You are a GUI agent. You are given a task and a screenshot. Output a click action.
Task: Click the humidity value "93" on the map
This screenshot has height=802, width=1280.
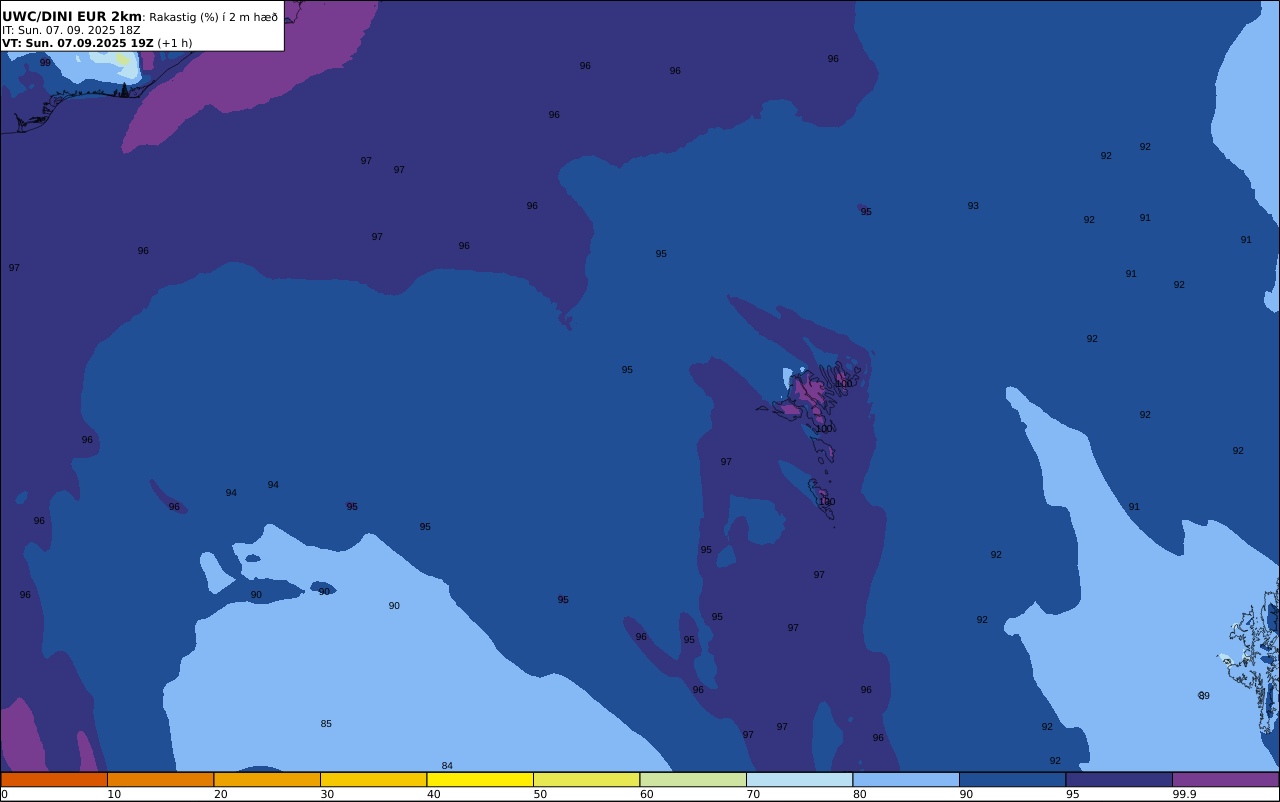click(x=973, y=206)
